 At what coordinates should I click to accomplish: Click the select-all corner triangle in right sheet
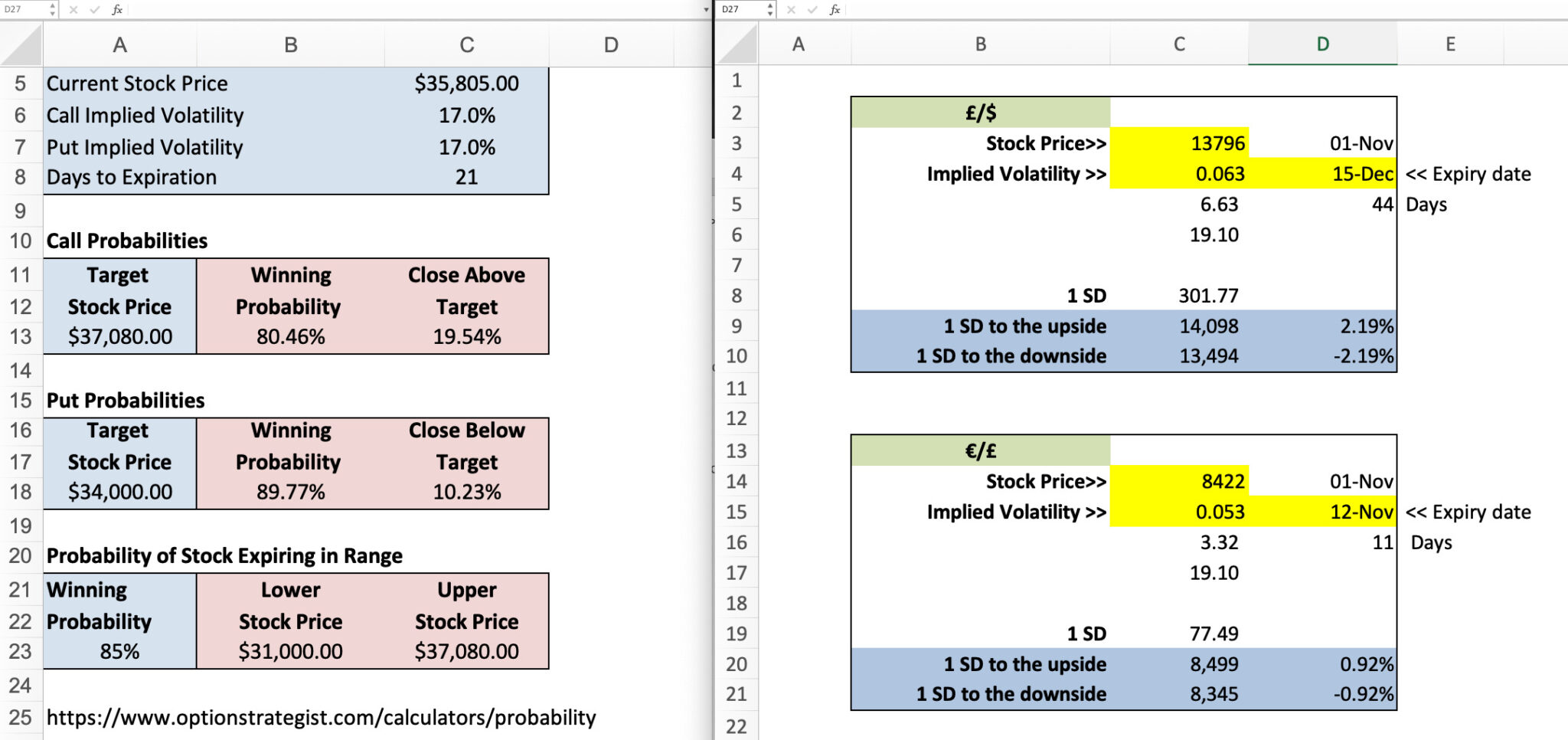[x=738, y=44]
